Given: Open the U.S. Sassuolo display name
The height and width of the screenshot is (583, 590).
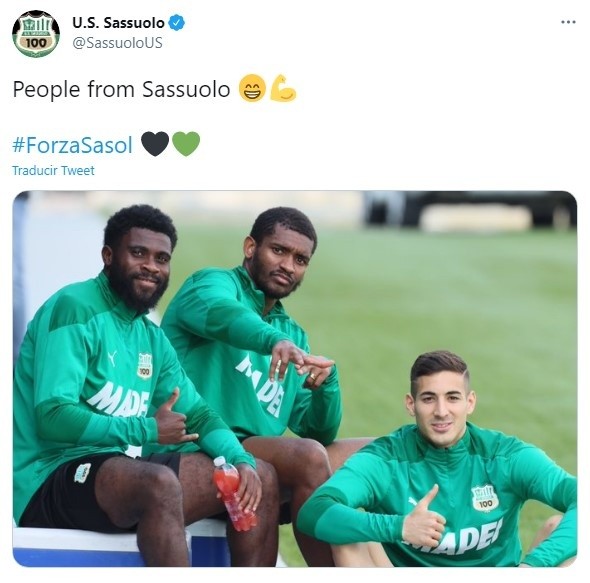Looking at the screenshot, I should coord(118,23).
